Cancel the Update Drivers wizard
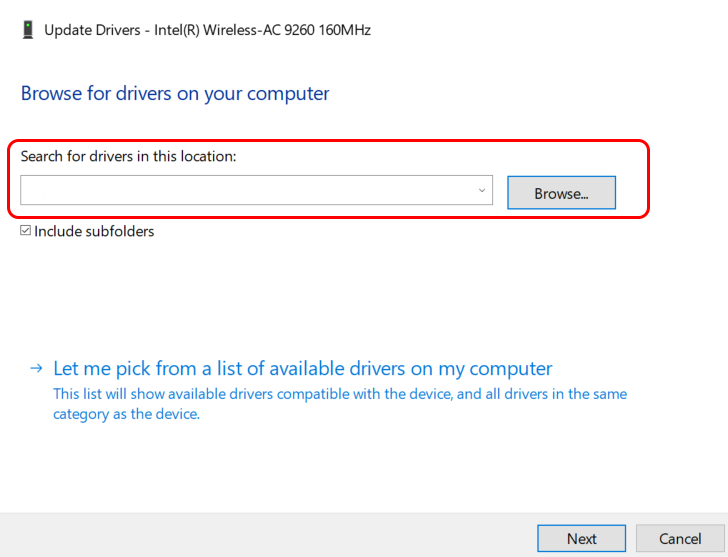The image size is (728, 557). [680, 538]
